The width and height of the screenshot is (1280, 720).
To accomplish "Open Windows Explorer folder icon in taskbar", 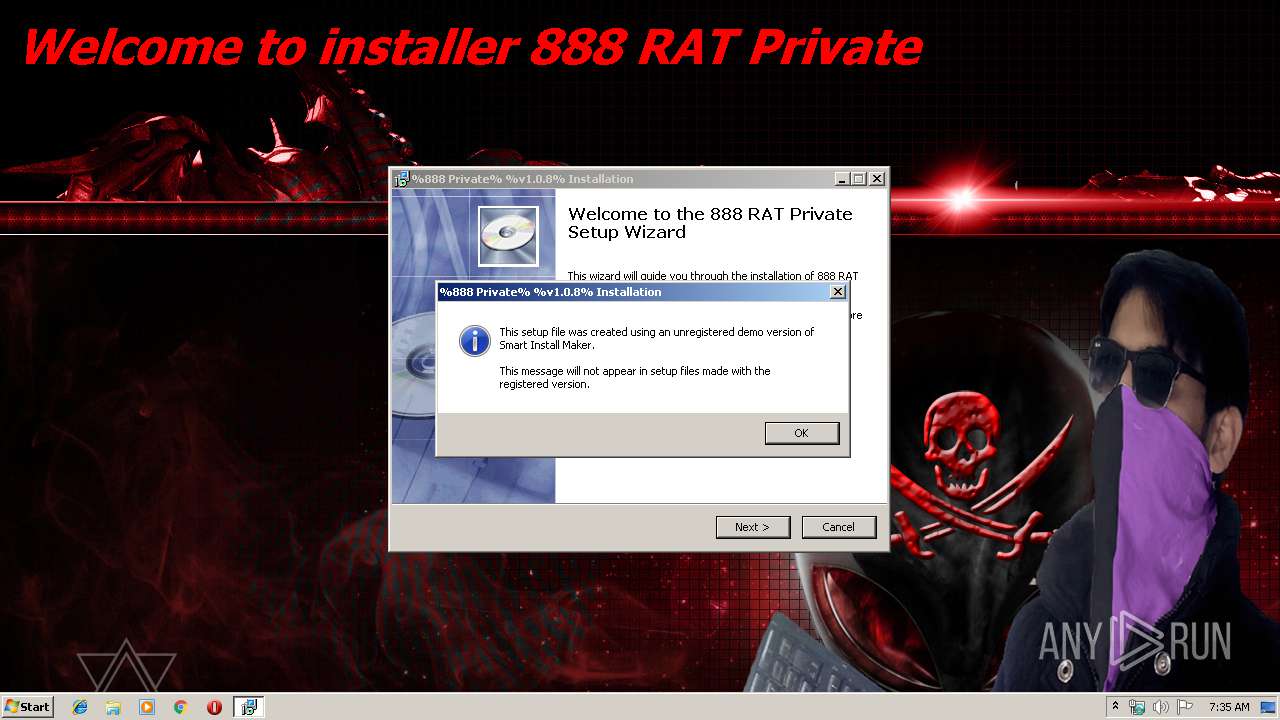I will [x=113, y=707].
